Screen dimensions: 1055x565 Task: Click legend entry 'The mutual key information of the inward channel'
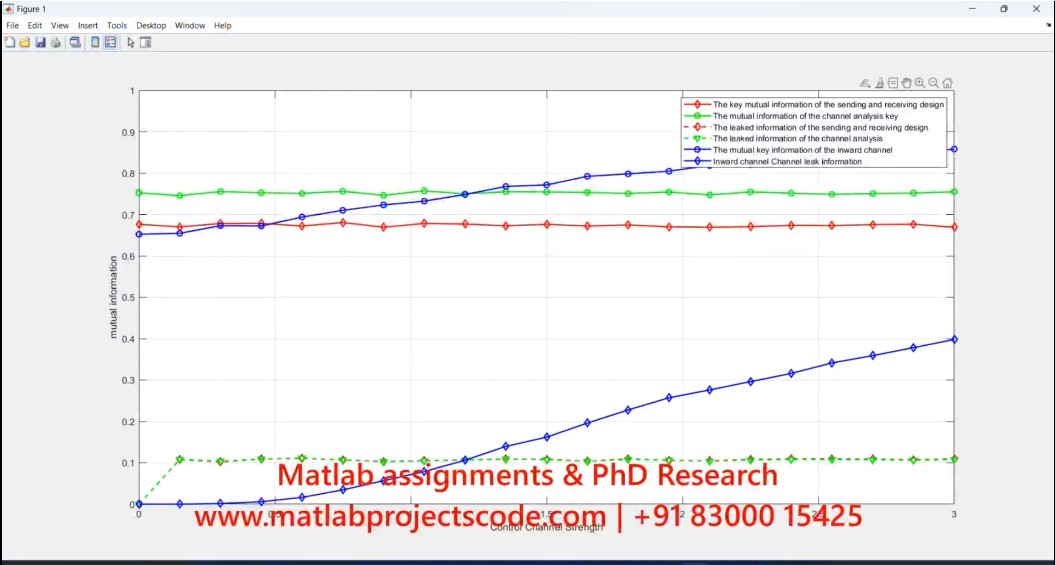coord(802,150)
